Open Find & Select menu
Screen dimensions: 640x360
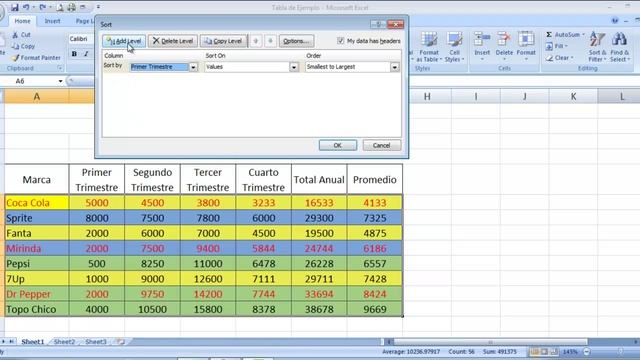(620, 47)
